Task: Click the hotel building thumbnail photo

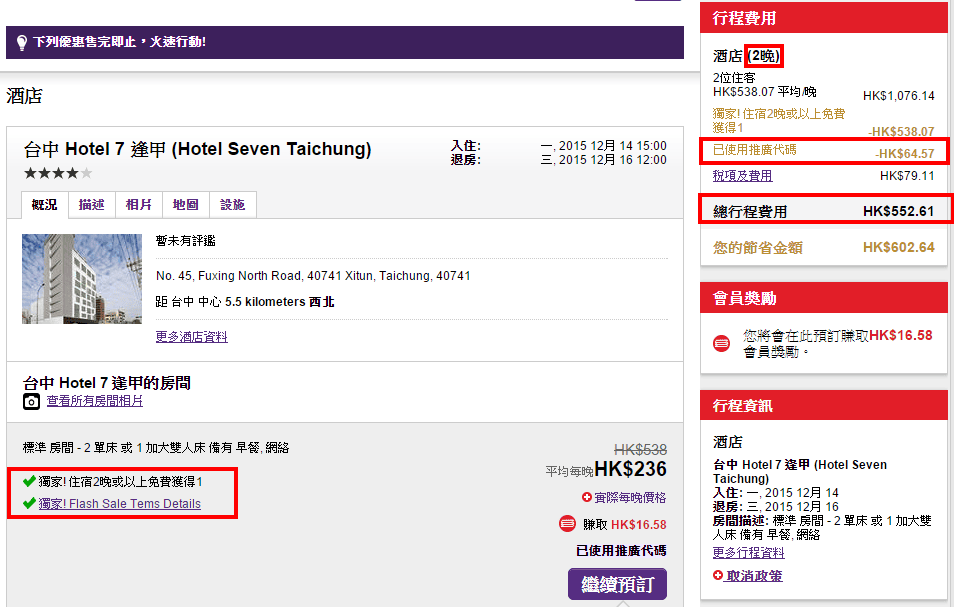Action: [68, 279]
